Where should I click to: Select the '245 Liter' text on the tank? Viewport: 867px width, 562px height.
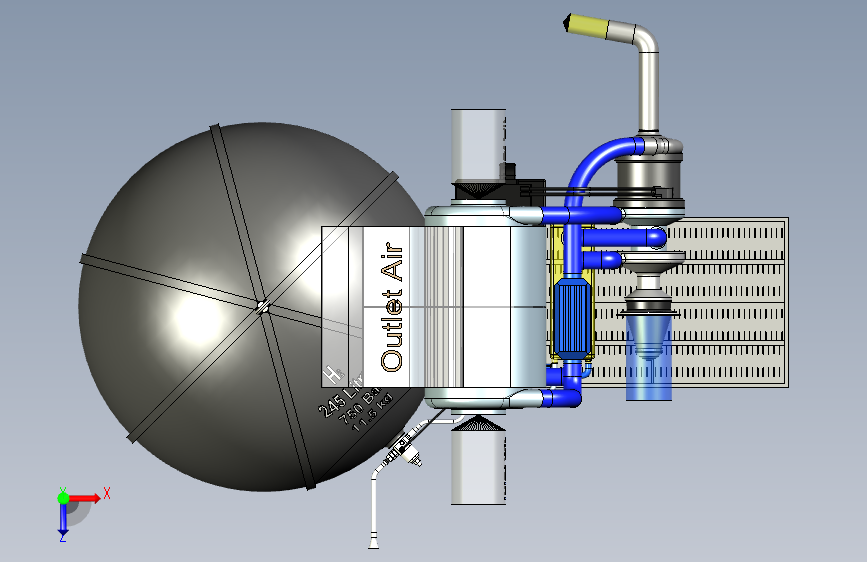(340, 396)
